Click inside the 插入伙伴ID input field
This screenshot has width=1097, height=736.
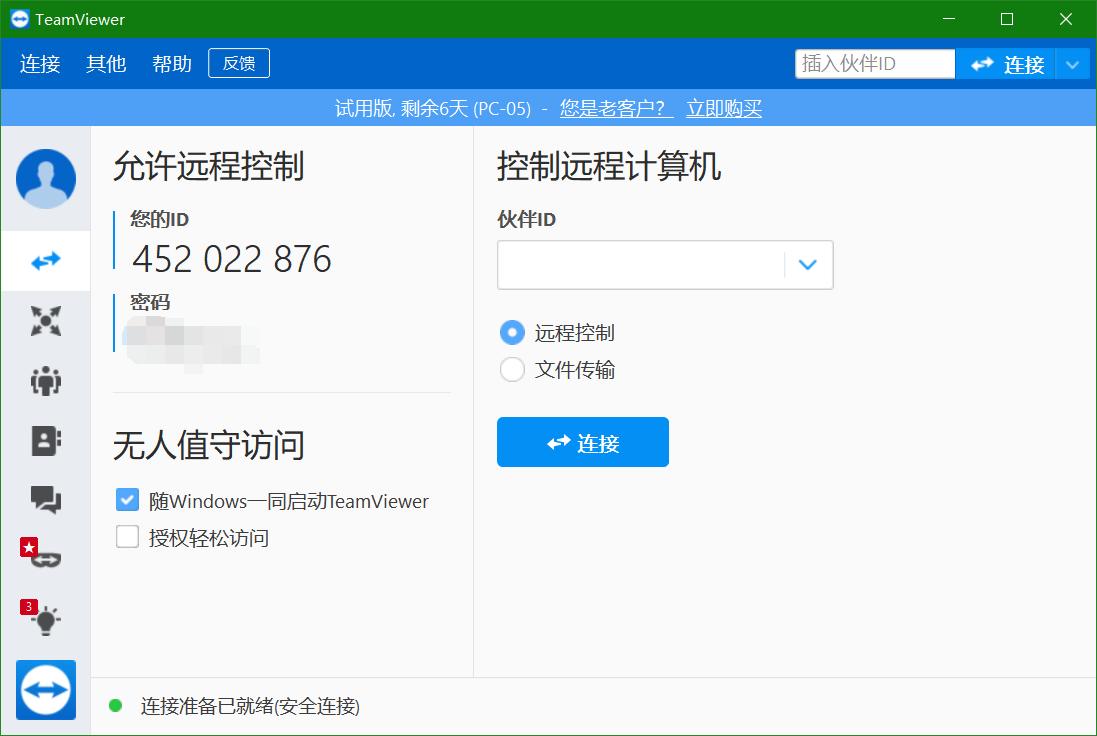click(x=874, y=63)
